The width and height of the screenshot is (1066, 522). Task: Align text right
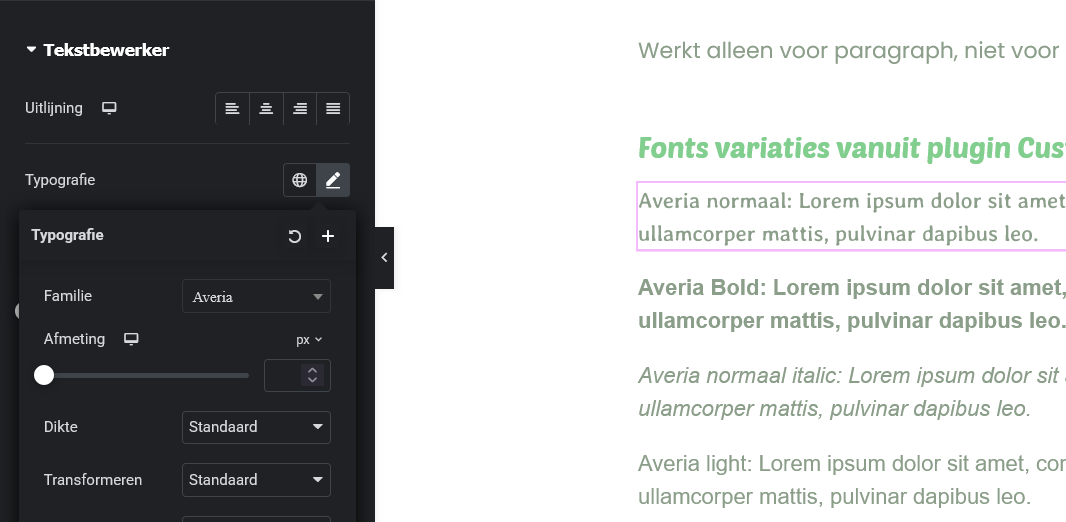tap(300, 108)
